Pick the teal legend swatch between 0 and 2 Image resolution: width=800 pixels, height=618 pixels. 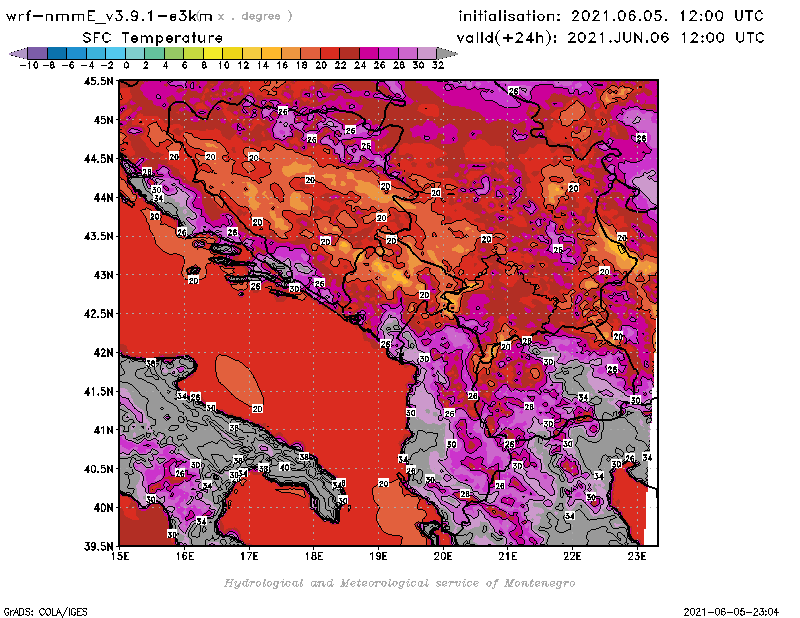pos(135,54)
